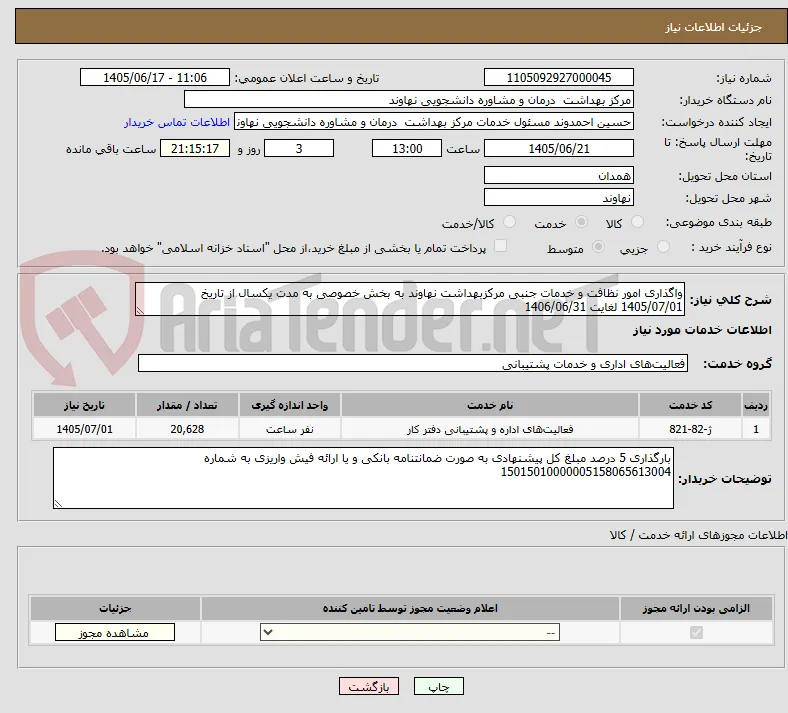Image resolution: width=788 pixels, height=713 pixels.
Task: Open اطلاعات تماس خریدار link
Action: tap(177, 122)
